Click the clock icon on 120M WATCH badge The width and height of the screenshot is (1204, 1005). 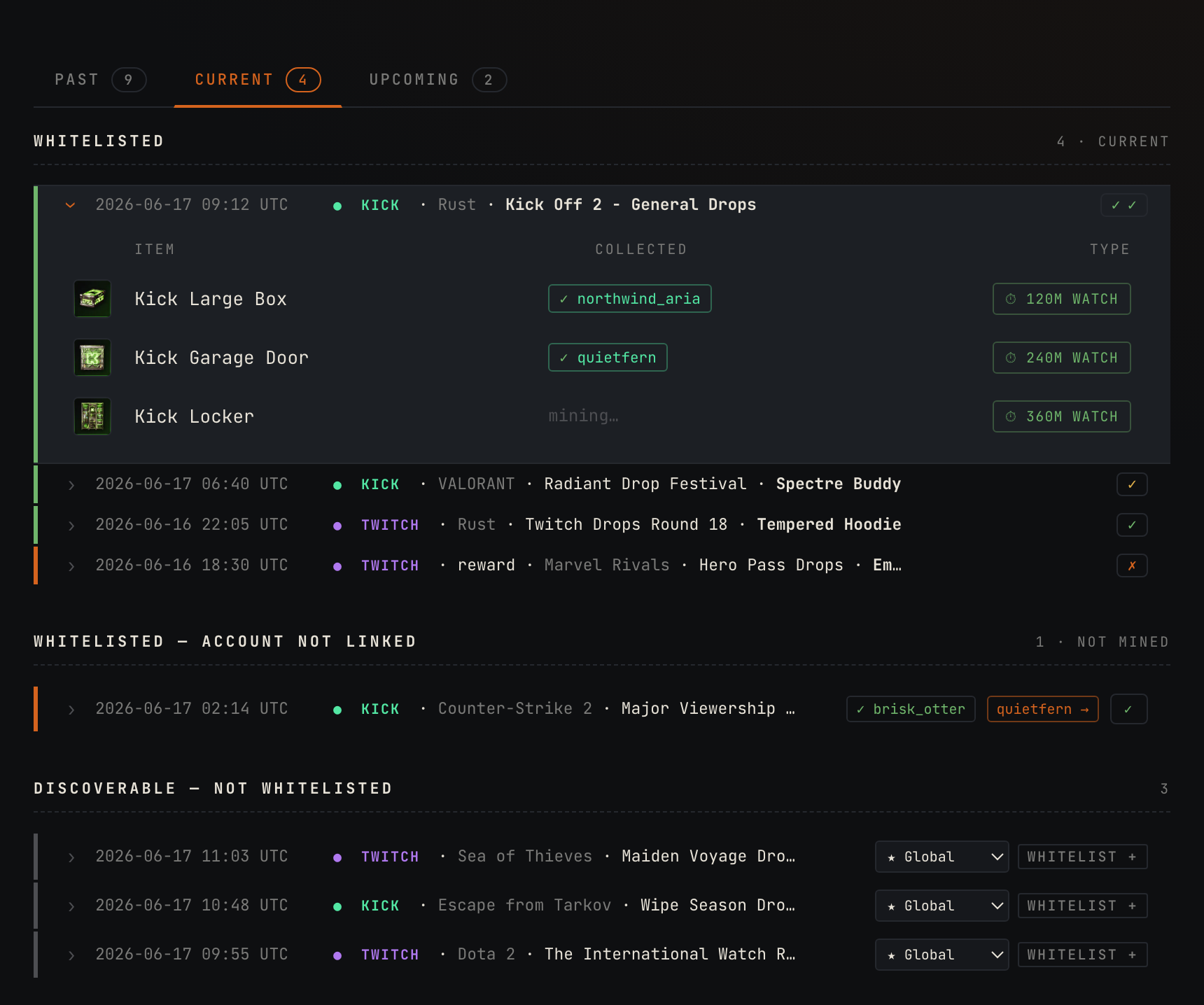(x=1011, y=299)
